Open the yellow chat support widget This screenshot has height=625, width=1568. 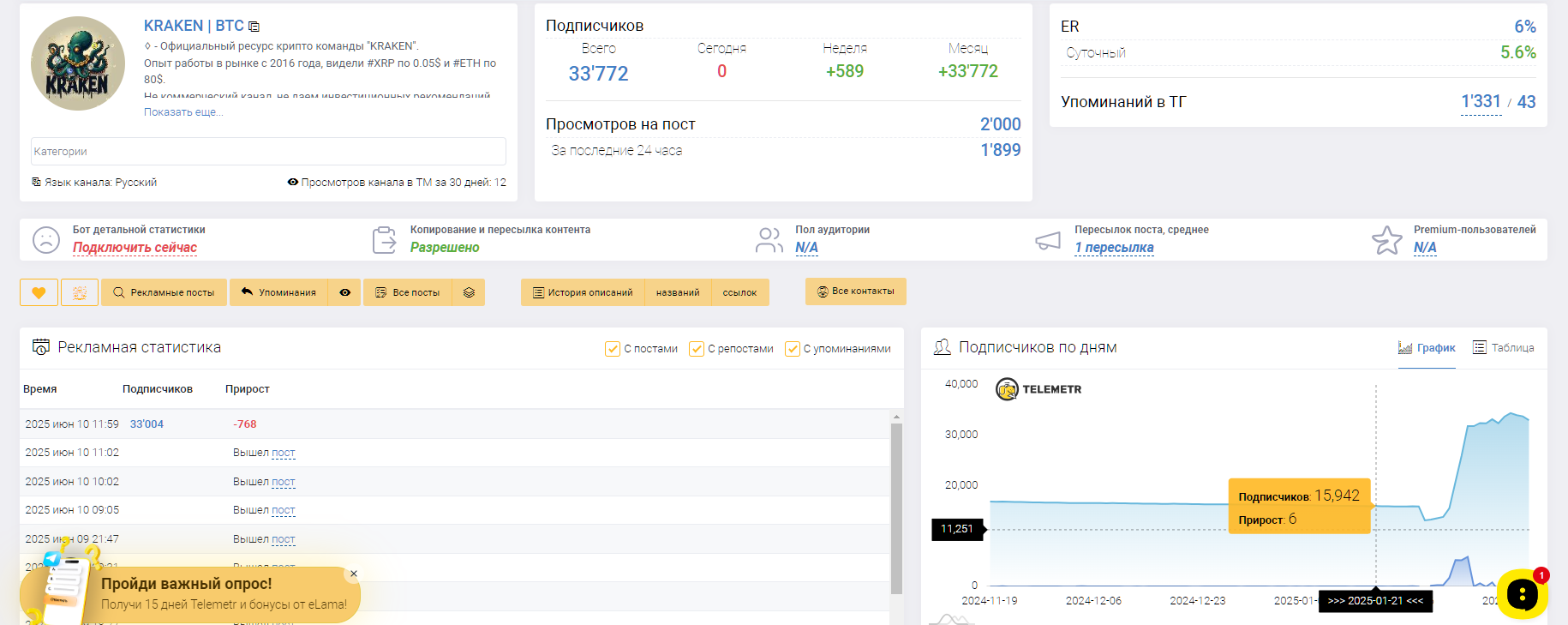[x=1522, y=593]
